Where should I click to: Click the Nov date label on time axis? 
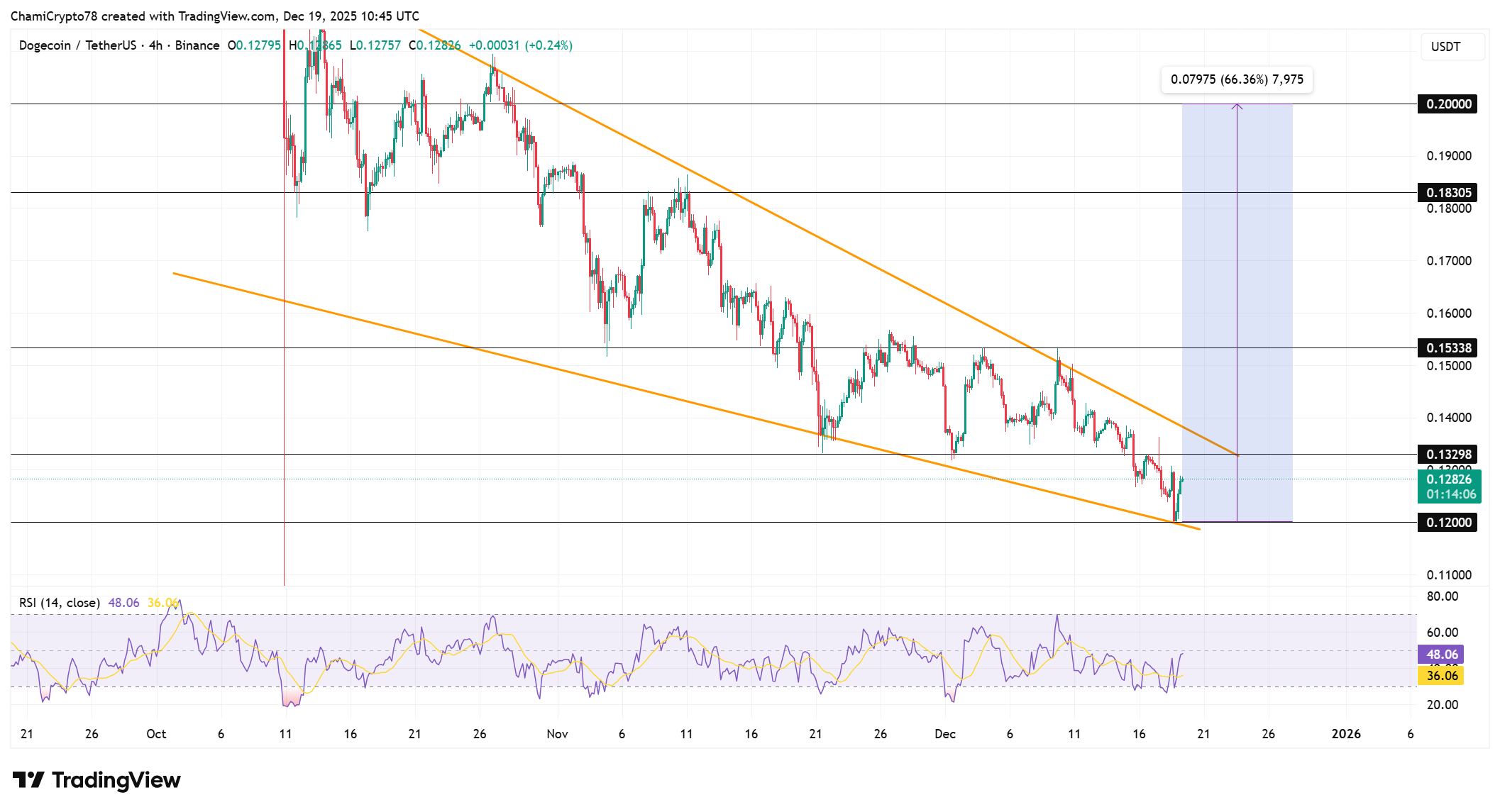pos(557,734)
